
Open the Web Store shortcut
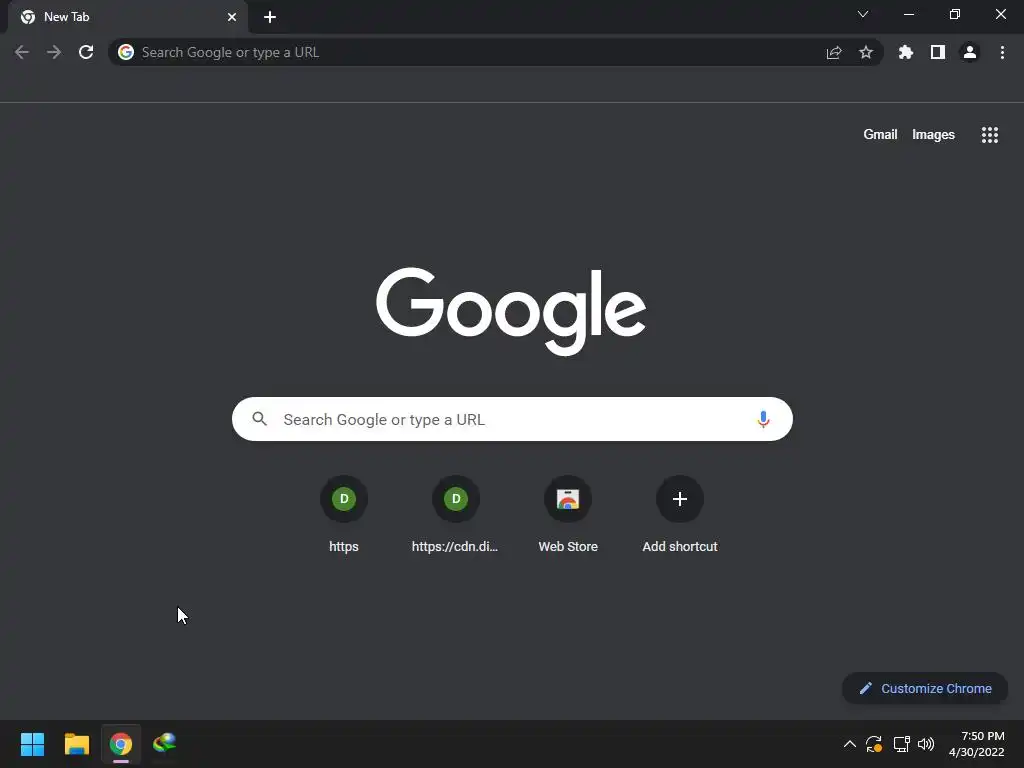pyautogui.click(x=568, y=514)
